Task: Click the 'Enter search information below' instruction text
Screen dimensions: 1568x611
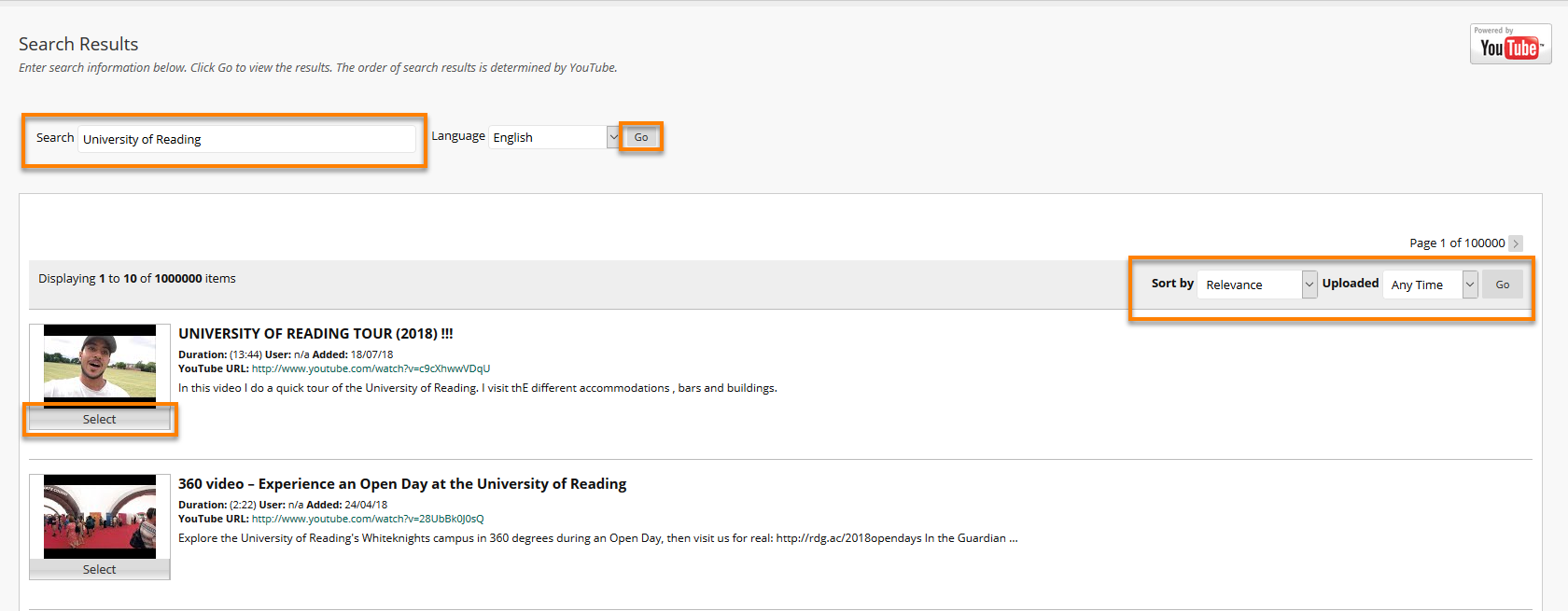Action: pyautogui.click(x=318, y=68)
